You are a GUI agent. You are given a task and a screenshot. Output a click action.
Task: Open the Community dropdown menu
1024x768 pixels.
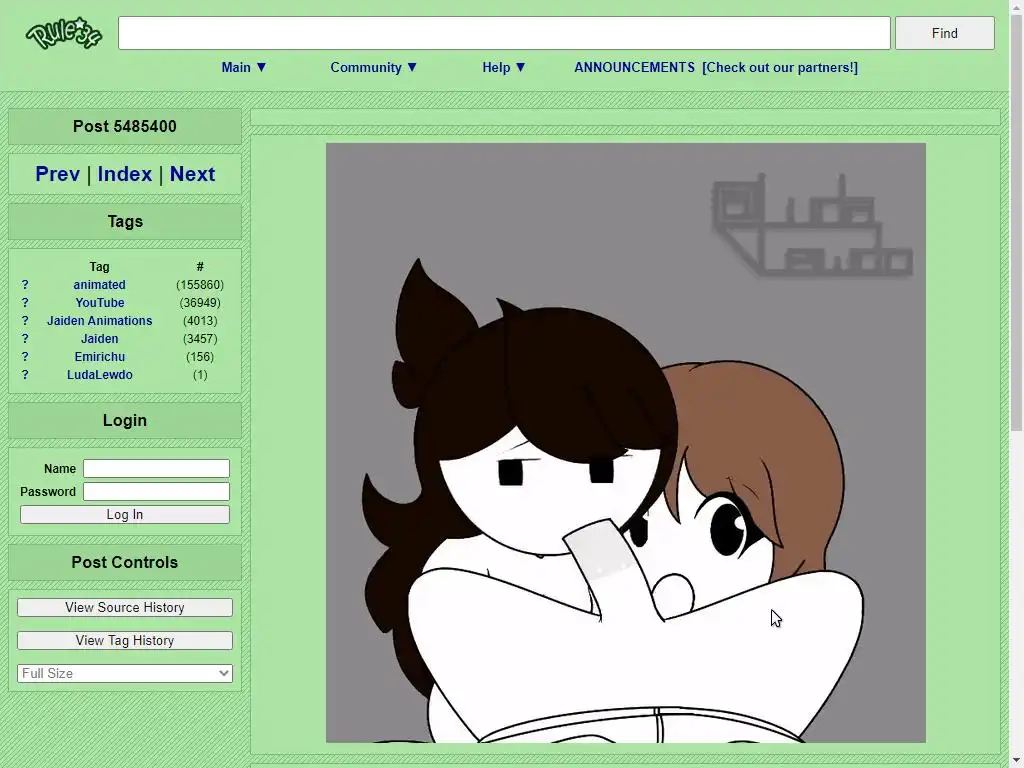374,67
